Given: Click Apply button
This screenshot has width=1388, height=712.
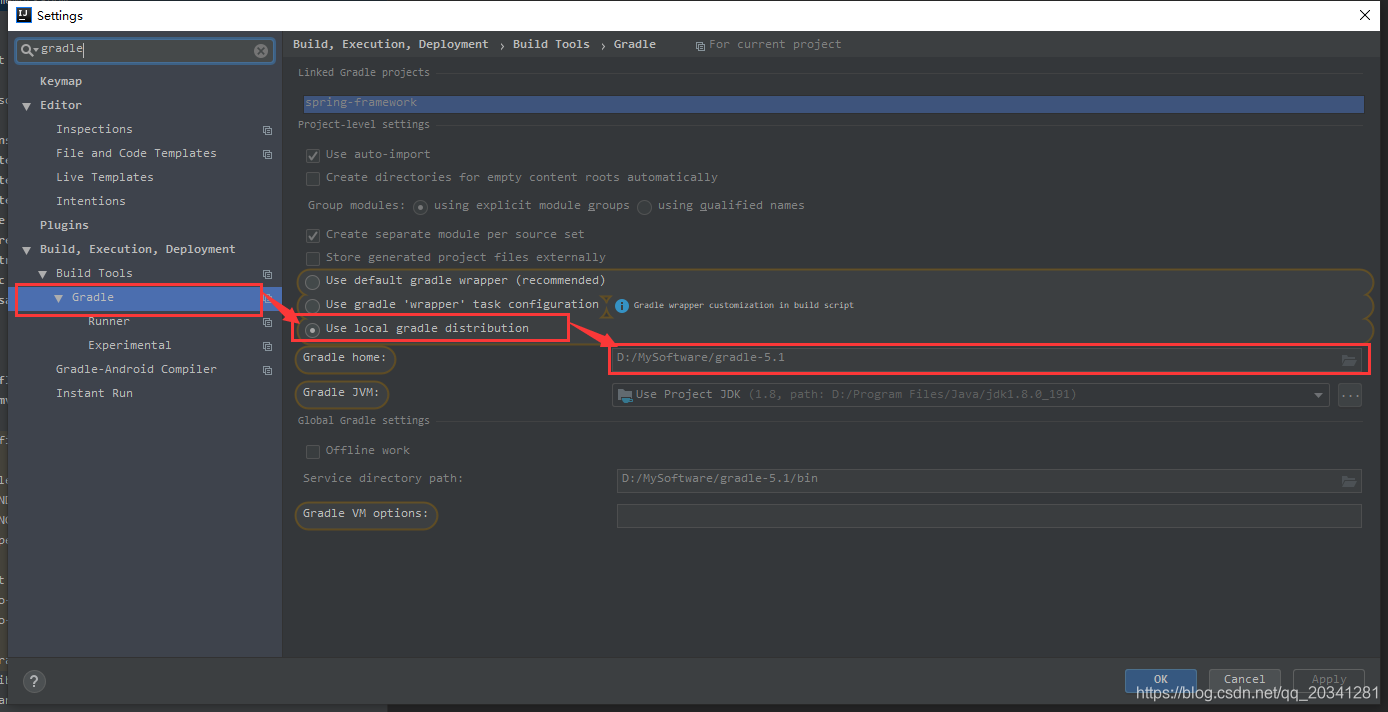Looking at the screenshot, I should pyautogui.click(x=1329, y=680).
